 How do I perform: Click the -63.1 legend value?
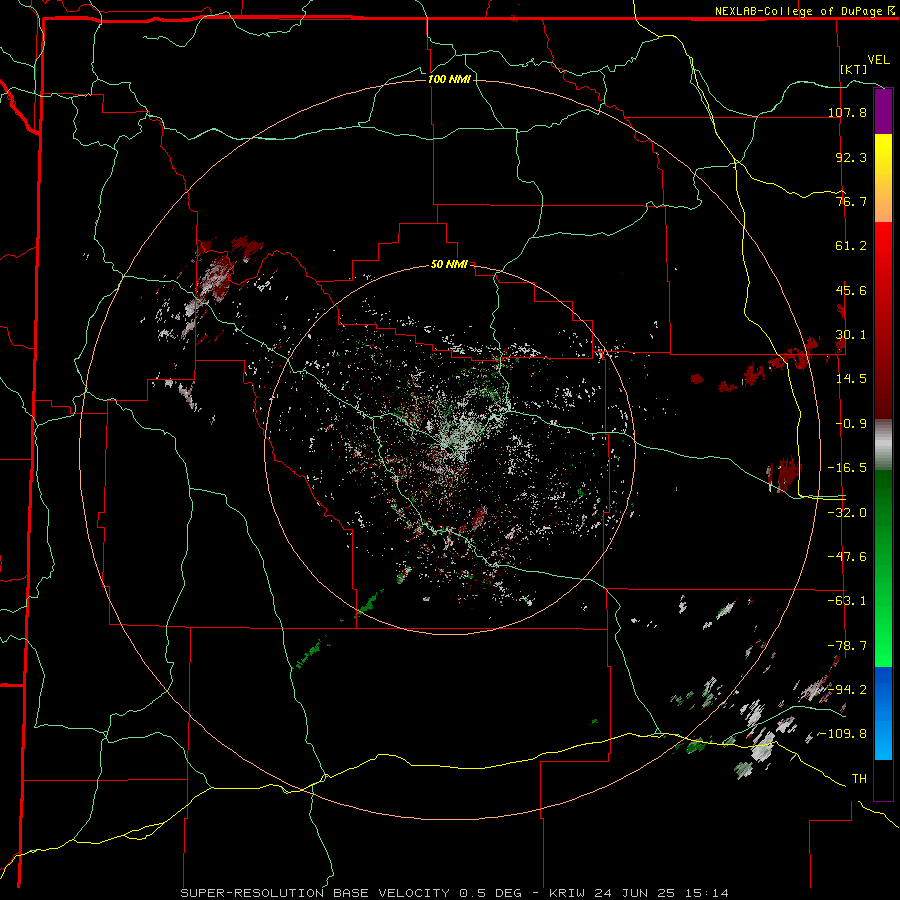pos(847,601)
